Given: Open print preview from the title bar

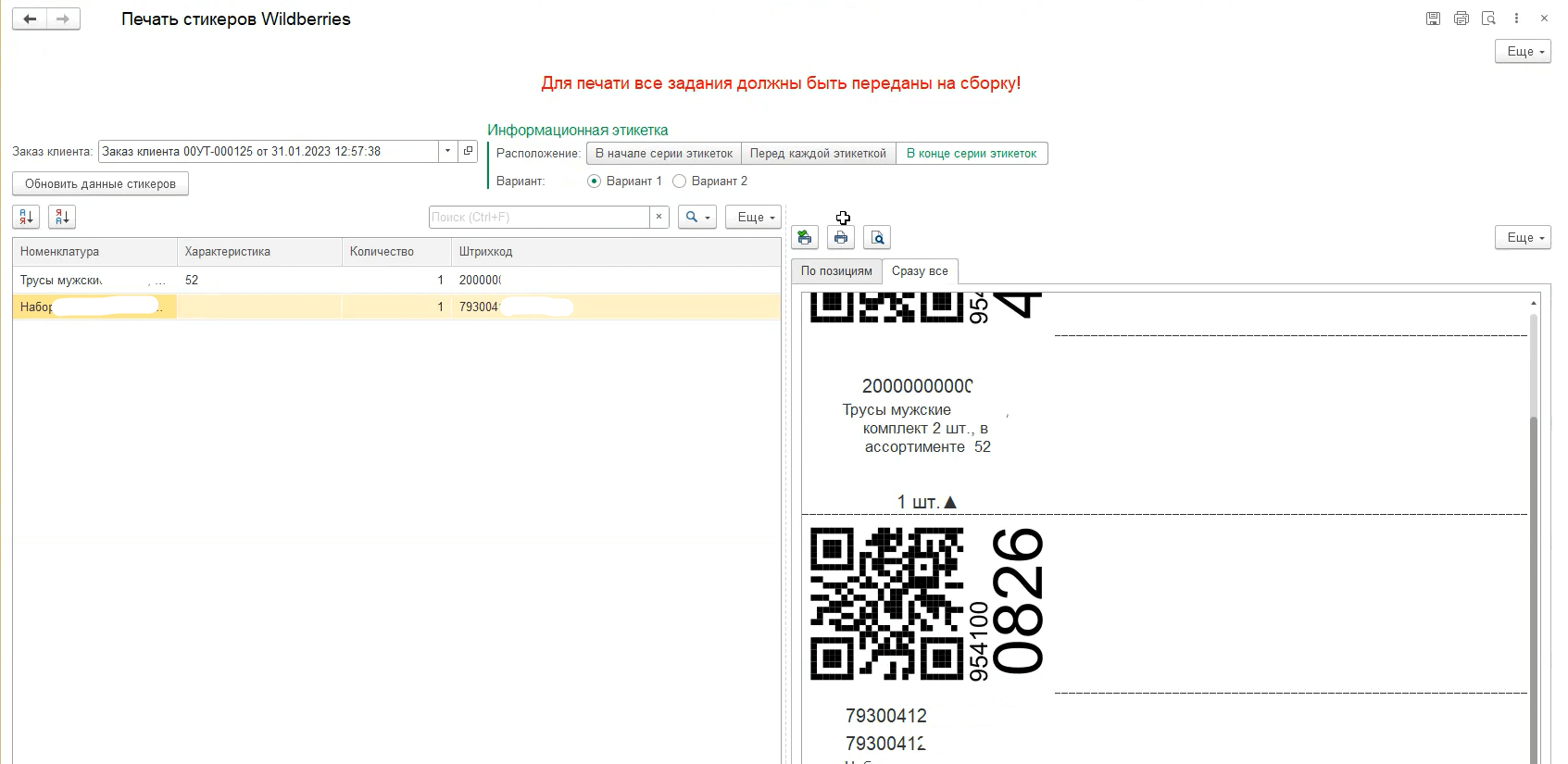Looking at the screenshot, I should coord(1488,19).
